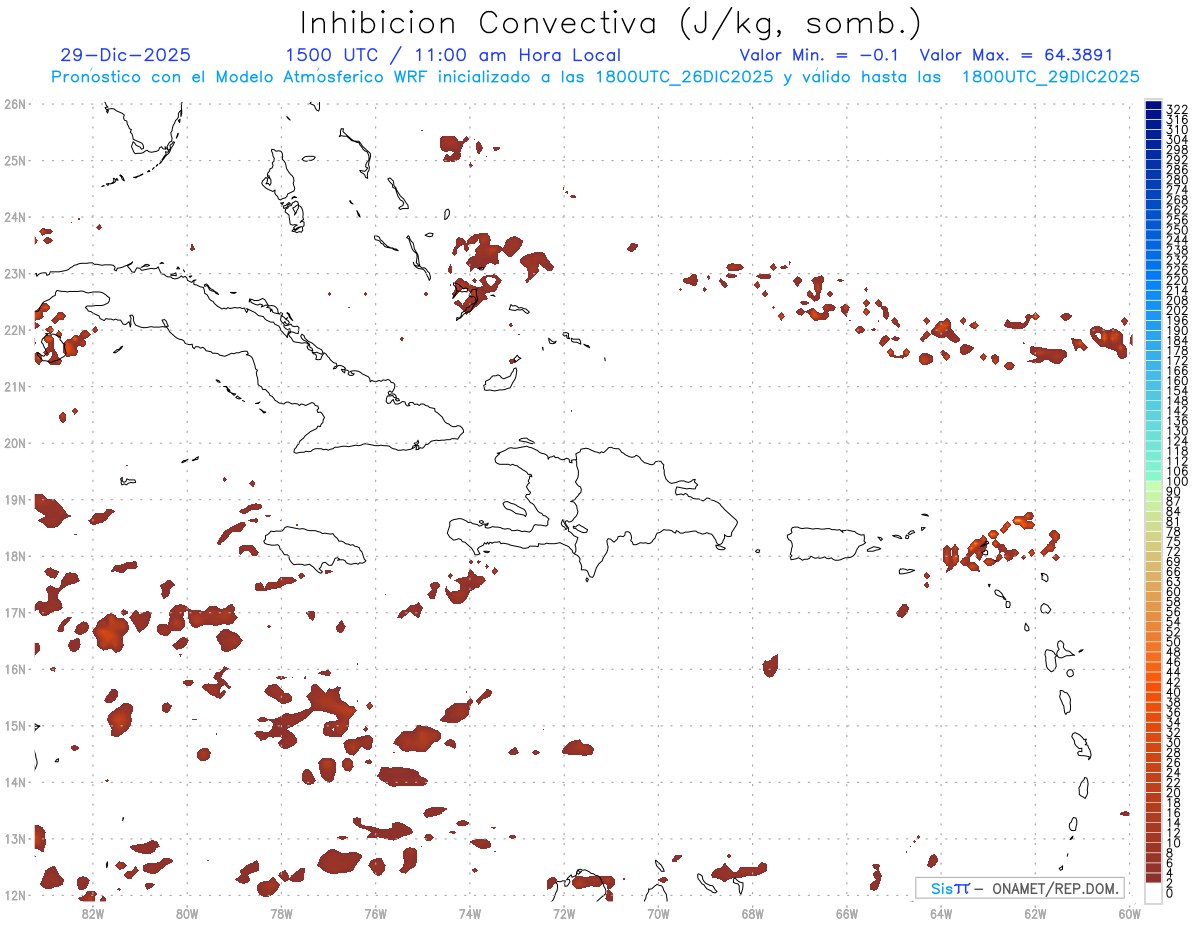Click the 19N latitude axis label
This screenshot has height=927, width=1200.
tap(14, 499)
